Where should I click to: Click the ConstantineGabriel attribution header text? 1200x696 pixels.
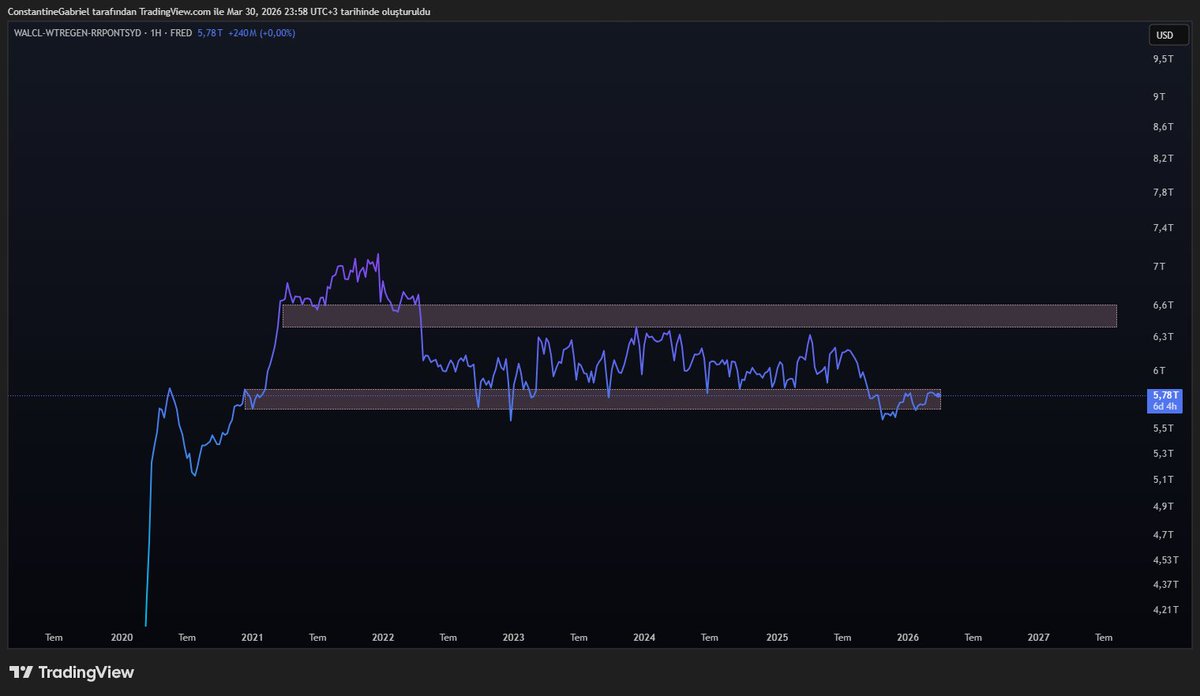click(217, 10)
